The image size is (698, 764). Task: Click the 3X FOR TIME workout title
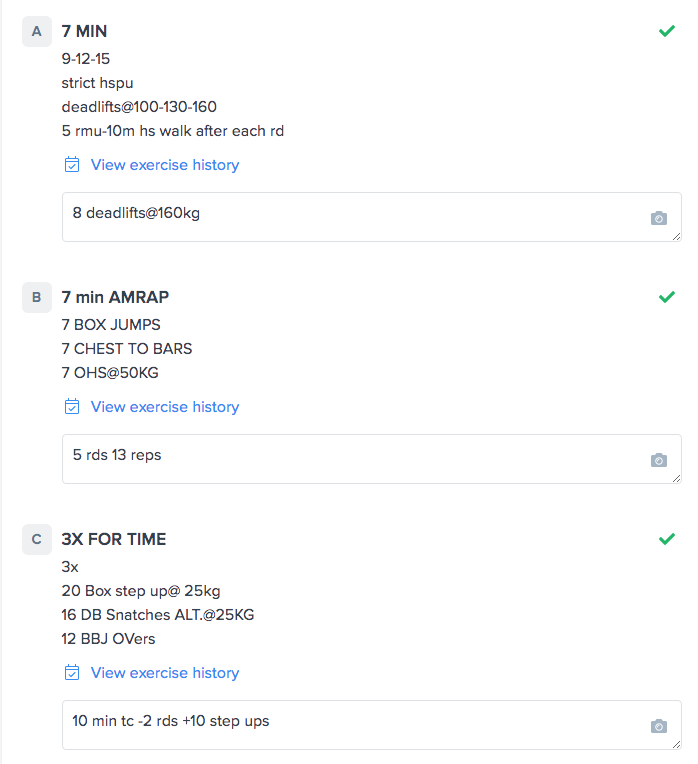click(x=114, y=539)
